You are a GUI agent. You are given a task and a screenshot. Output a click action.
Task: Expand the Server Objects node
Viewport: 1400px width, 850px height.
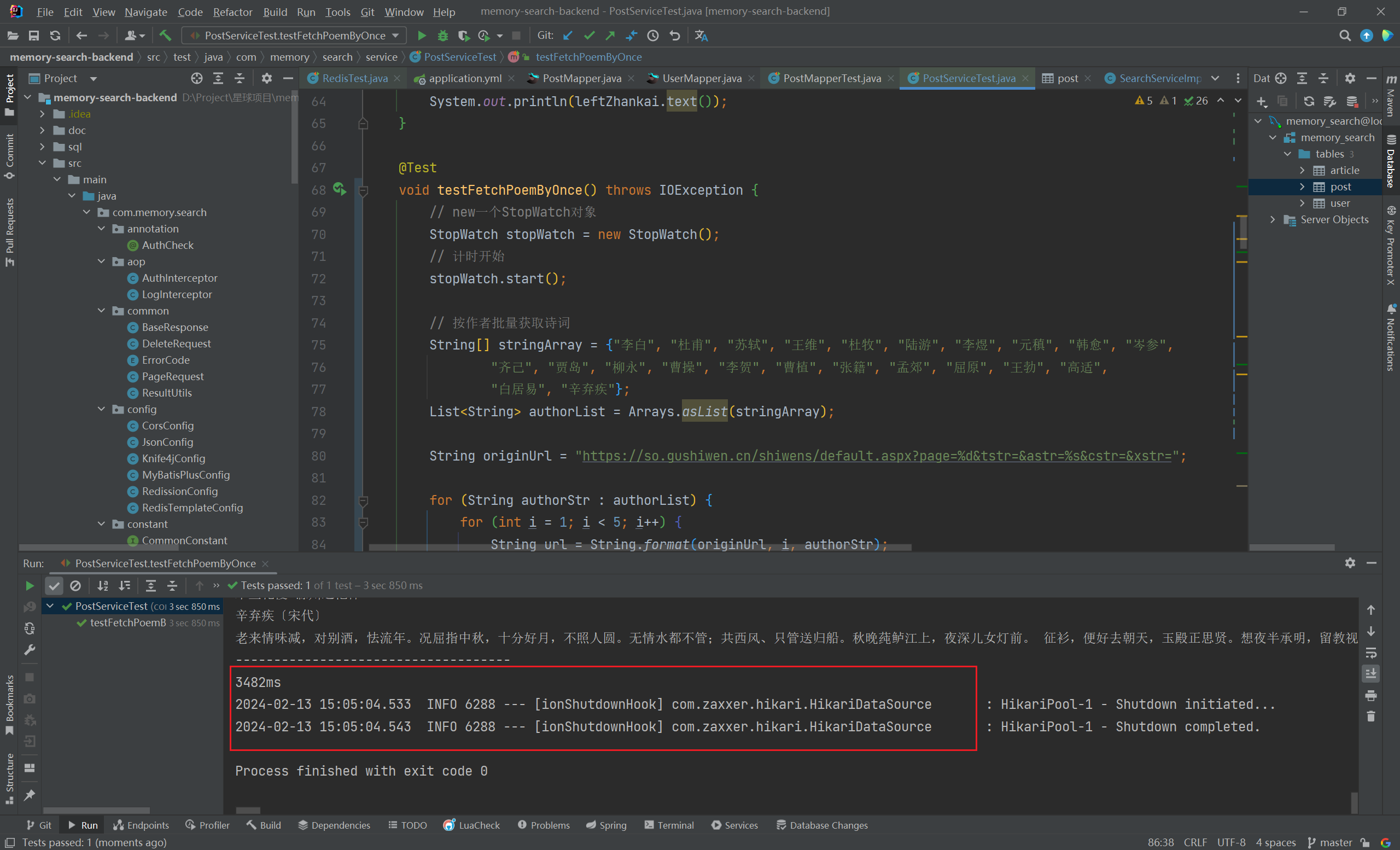1272,219
